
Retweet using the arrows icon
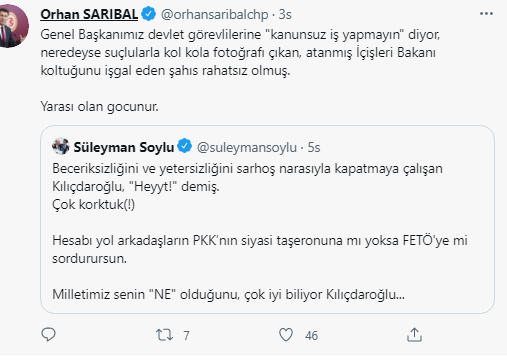point(164,335)
